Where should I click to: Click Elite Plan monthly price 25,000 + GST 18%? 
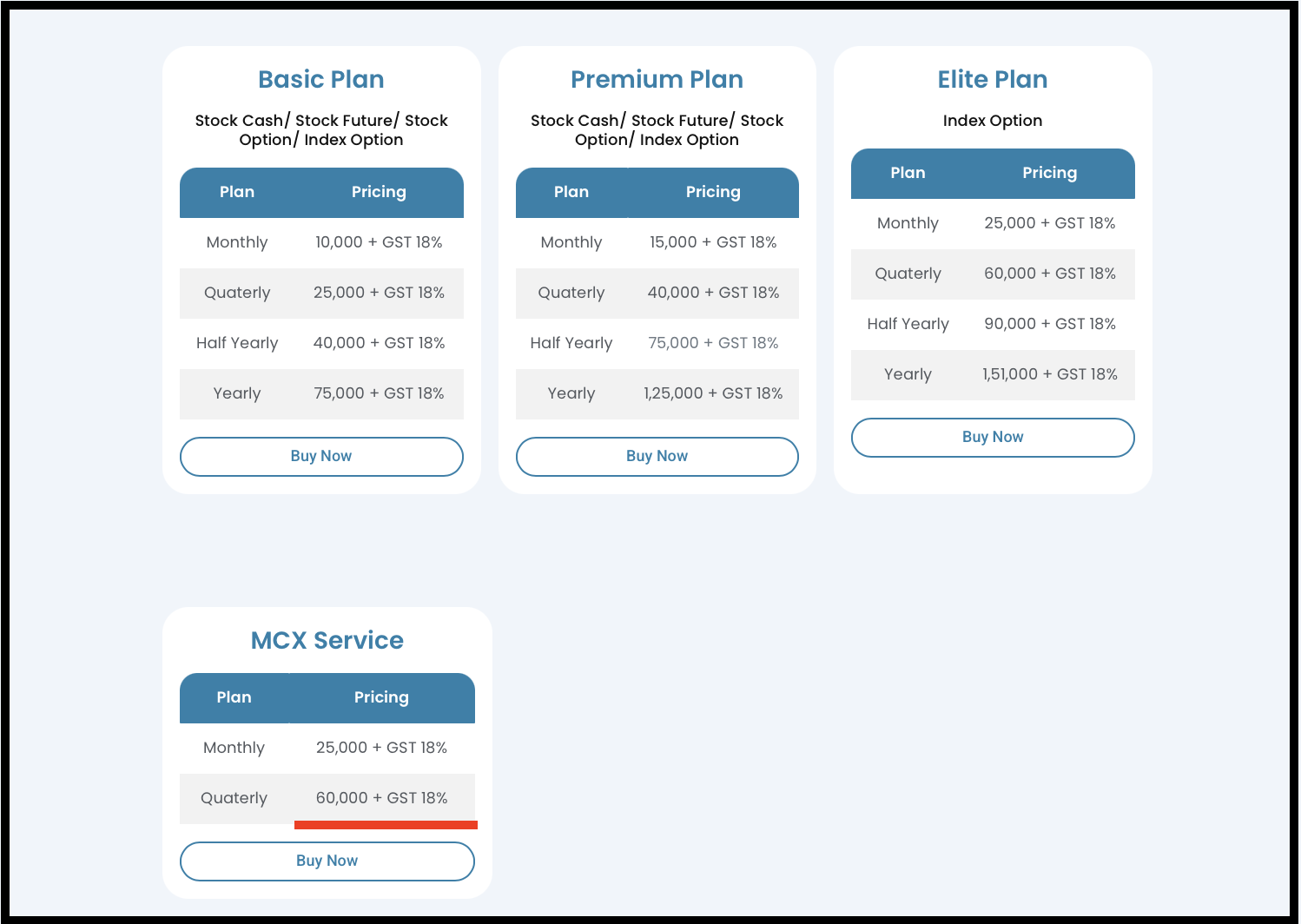[1050, 223]
